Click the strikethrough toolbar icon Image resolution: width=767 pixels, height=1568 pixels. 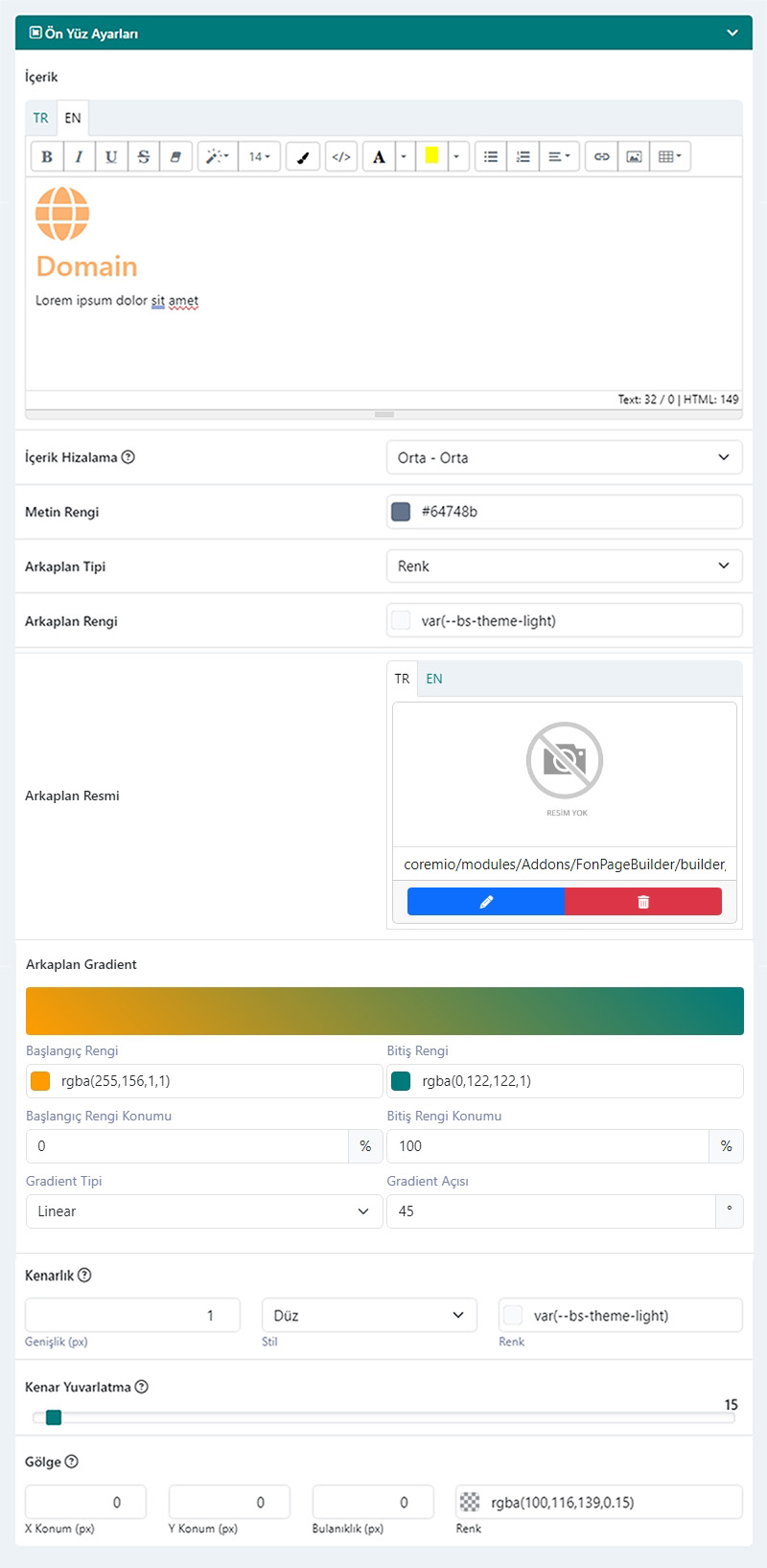pos(144,156)
